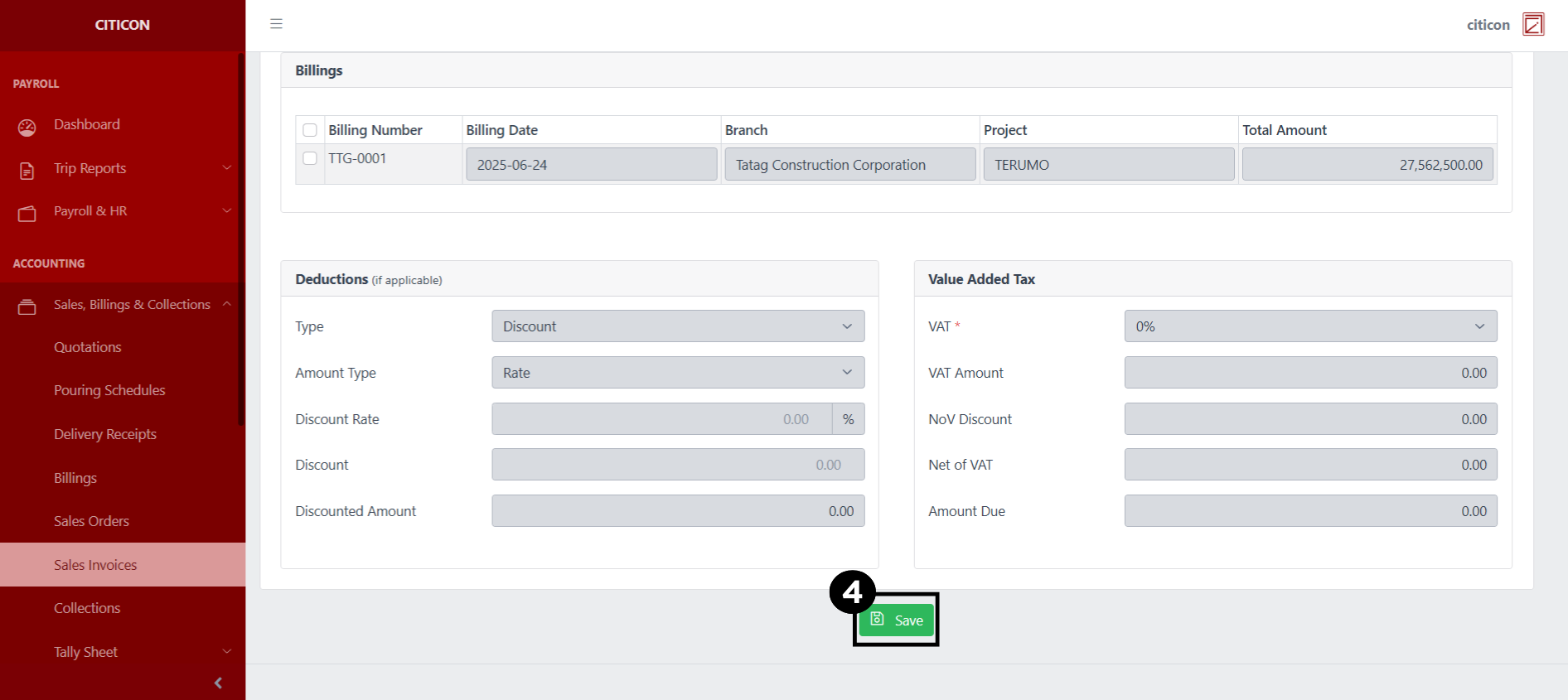The image size is (1568, 700).
Task: Open Quotations page
Action: (x=88, y=347)
